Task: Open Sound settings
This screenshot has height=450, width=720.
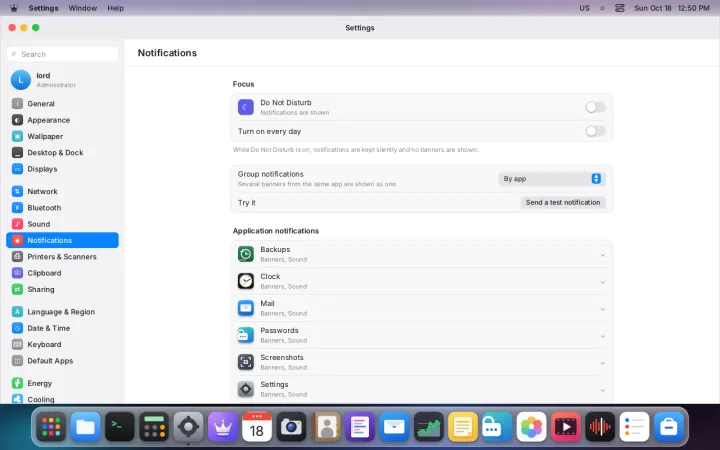Action: 62,224
